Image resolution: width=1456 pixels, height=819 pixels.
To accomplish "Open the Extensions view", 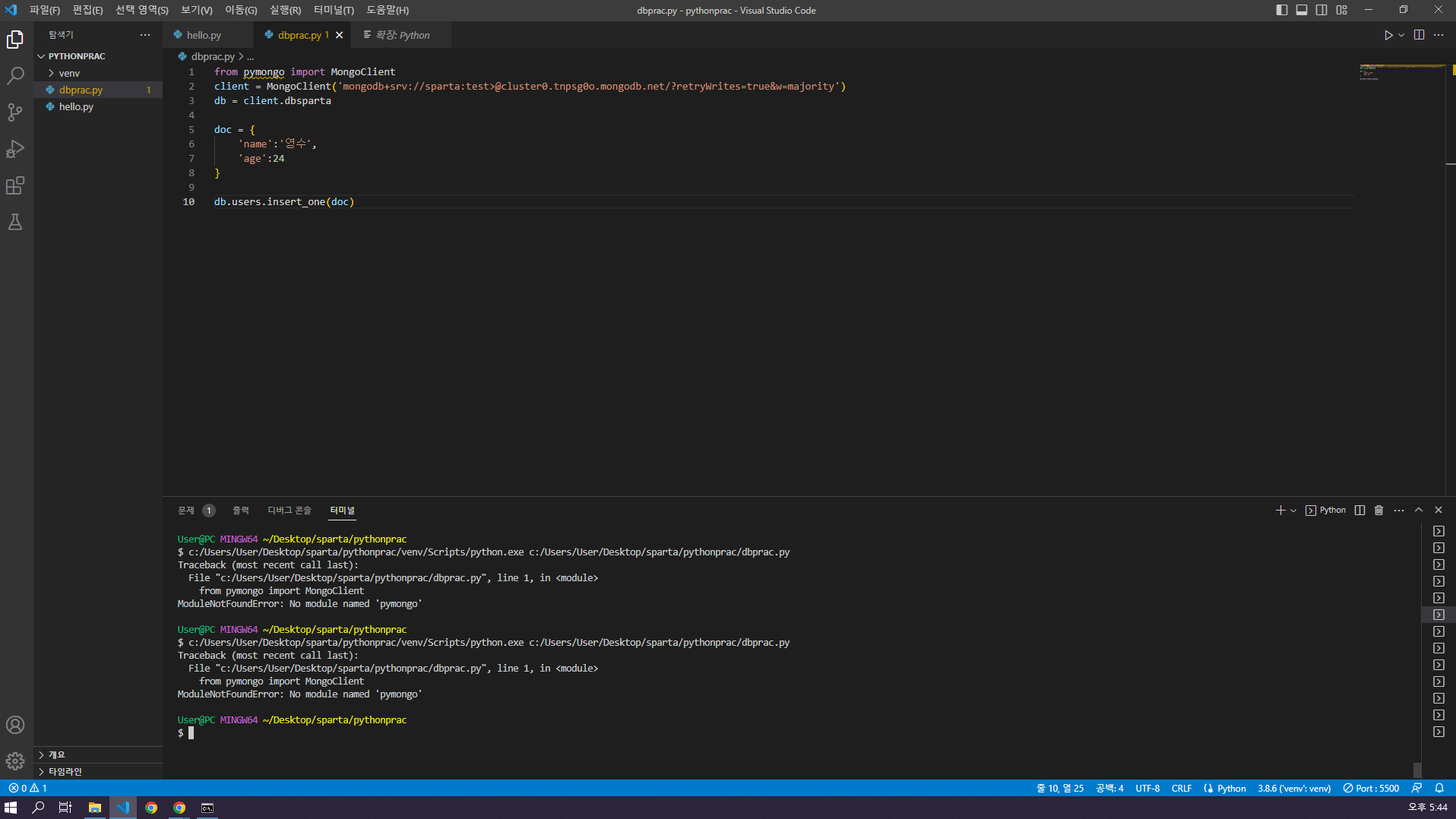I will (x=15, y=185).
